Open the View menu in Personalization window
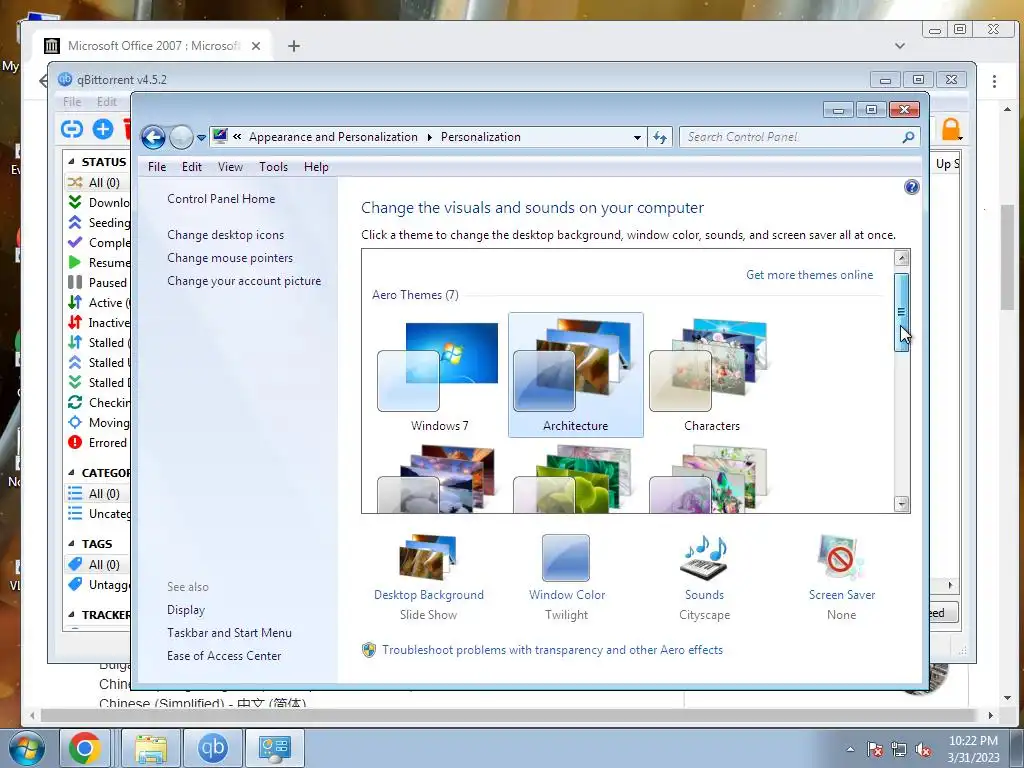The width and height of the screenshot is (1024, 768). click(x=230, y=167)
